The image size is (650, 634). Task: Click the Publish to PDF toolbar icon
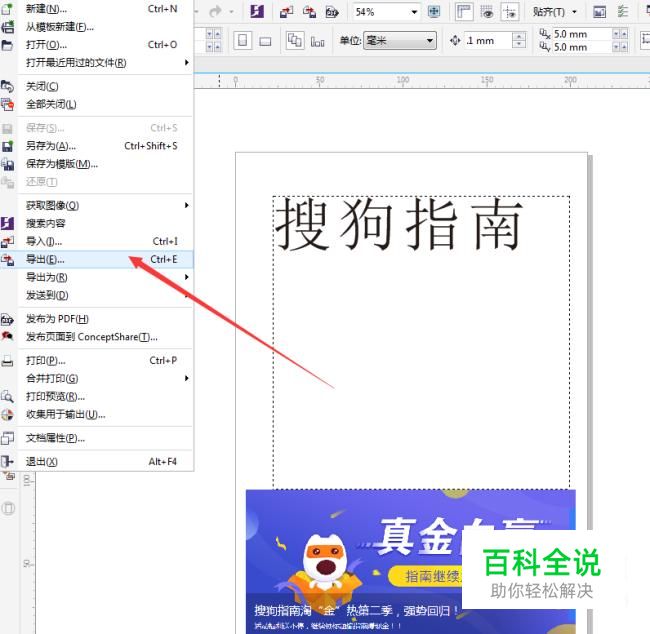click(332, 12)
